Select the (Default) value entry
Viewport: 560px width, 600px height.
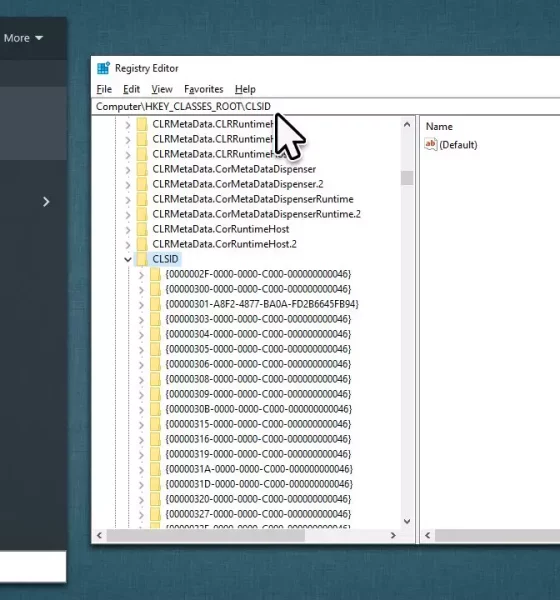pyautogui.click(x=458, y=145)
